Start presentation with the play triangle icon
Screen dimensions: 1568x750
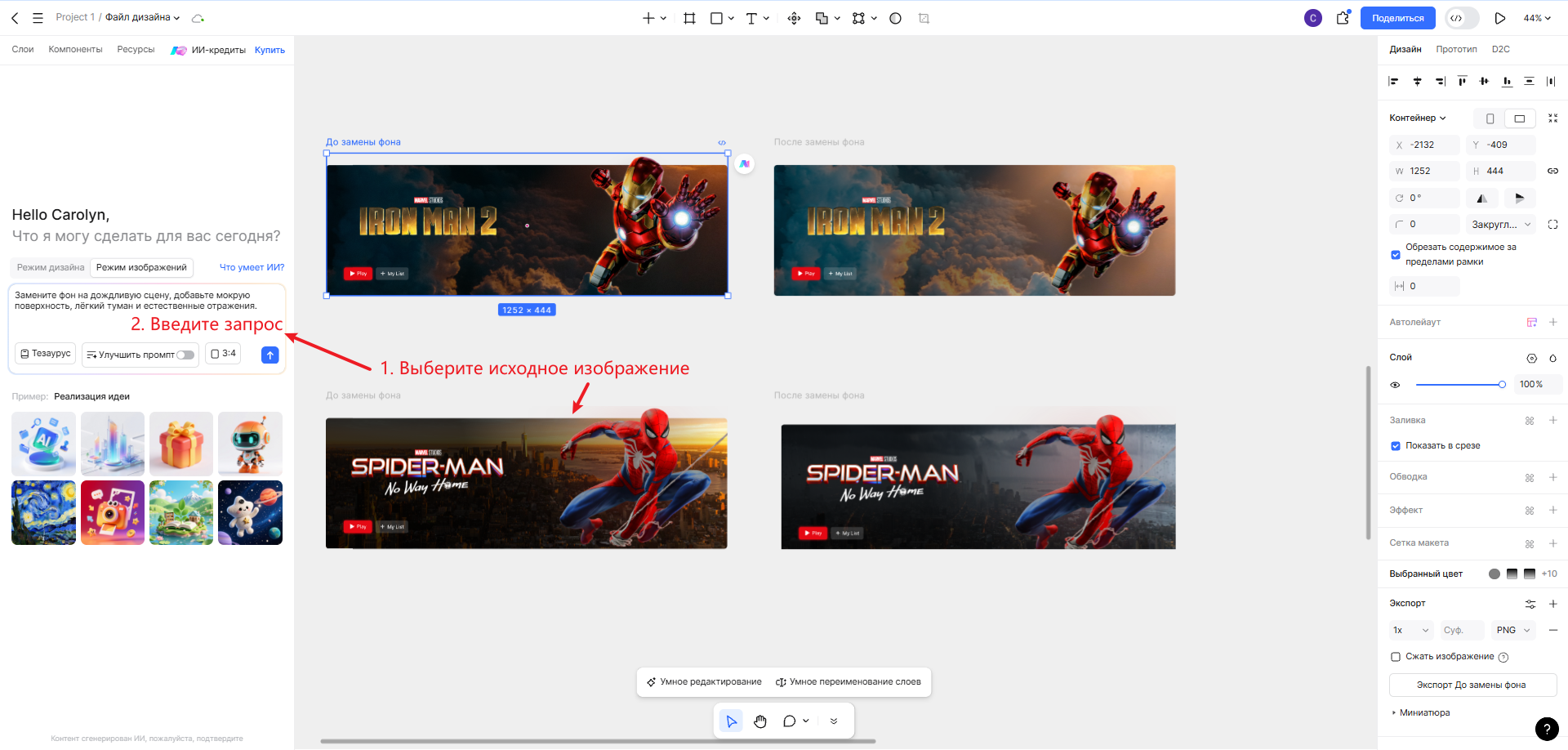(x=1499, y=18)
